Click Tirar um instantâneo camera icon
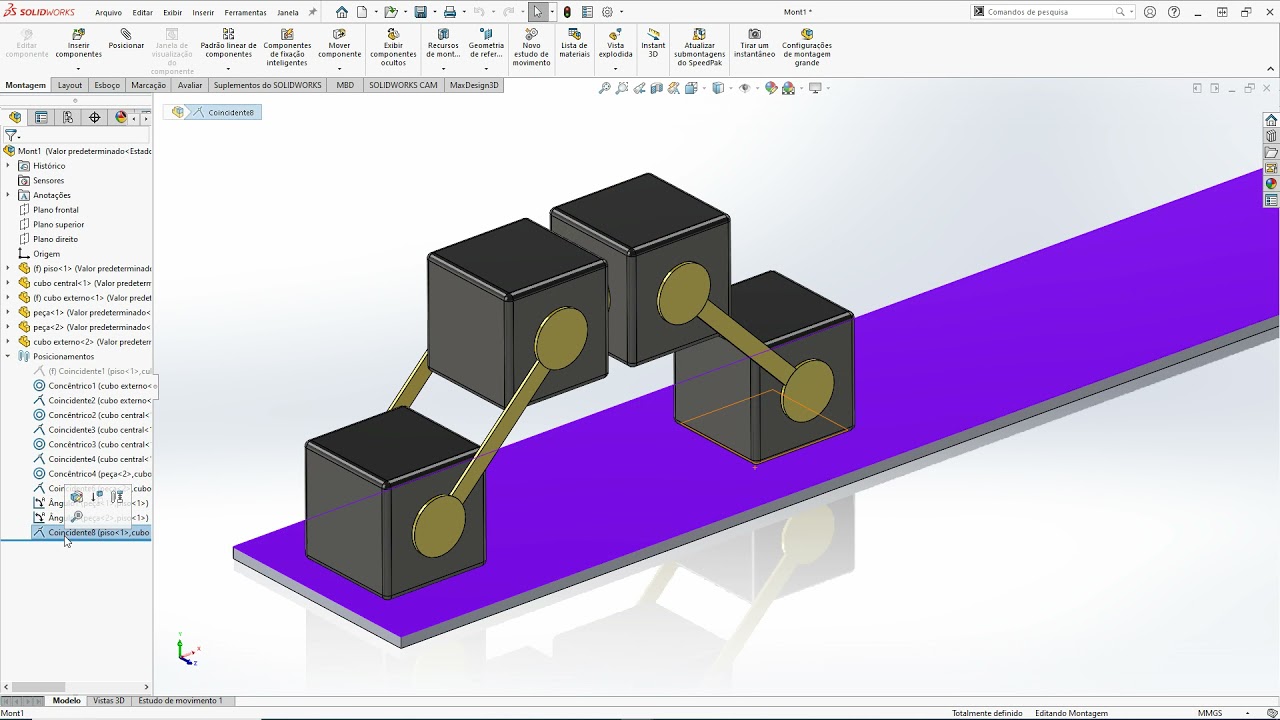This screenshot has width=1280, height=720. pyautogui.click(x=754, y=34)
